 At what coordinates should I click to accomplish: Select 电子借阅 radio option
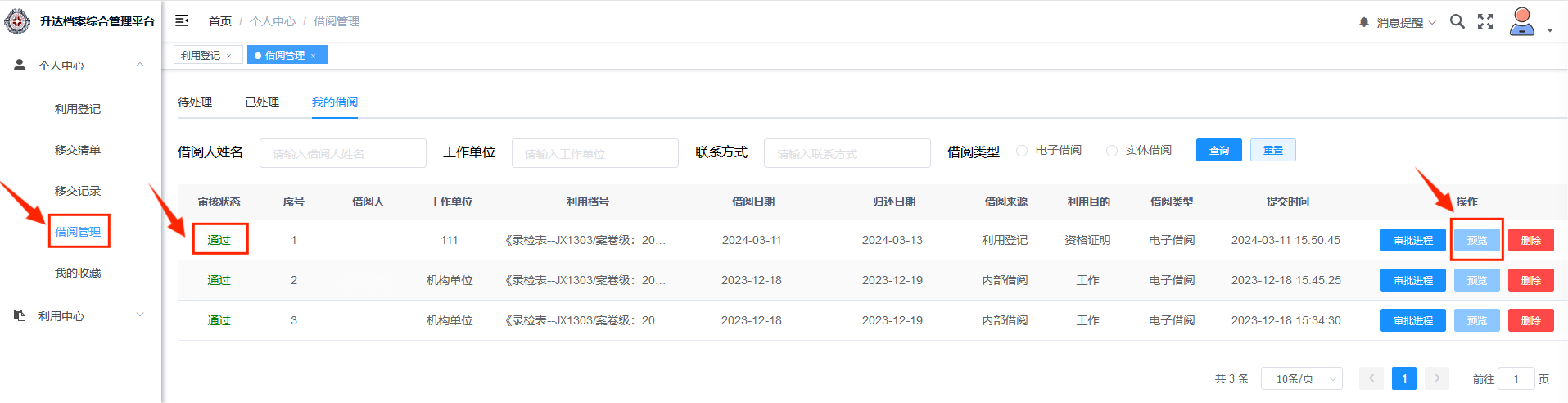tap(1022, 151)
